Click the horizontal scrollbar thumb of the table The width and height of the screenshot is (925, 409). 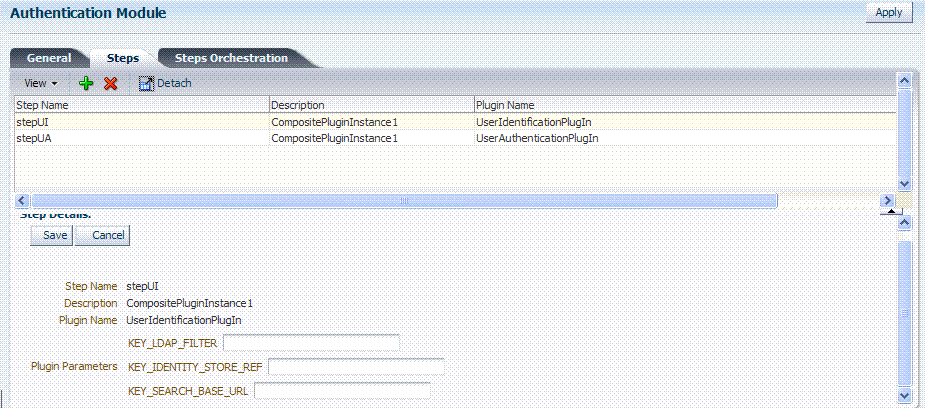click(x=404, y=201)
